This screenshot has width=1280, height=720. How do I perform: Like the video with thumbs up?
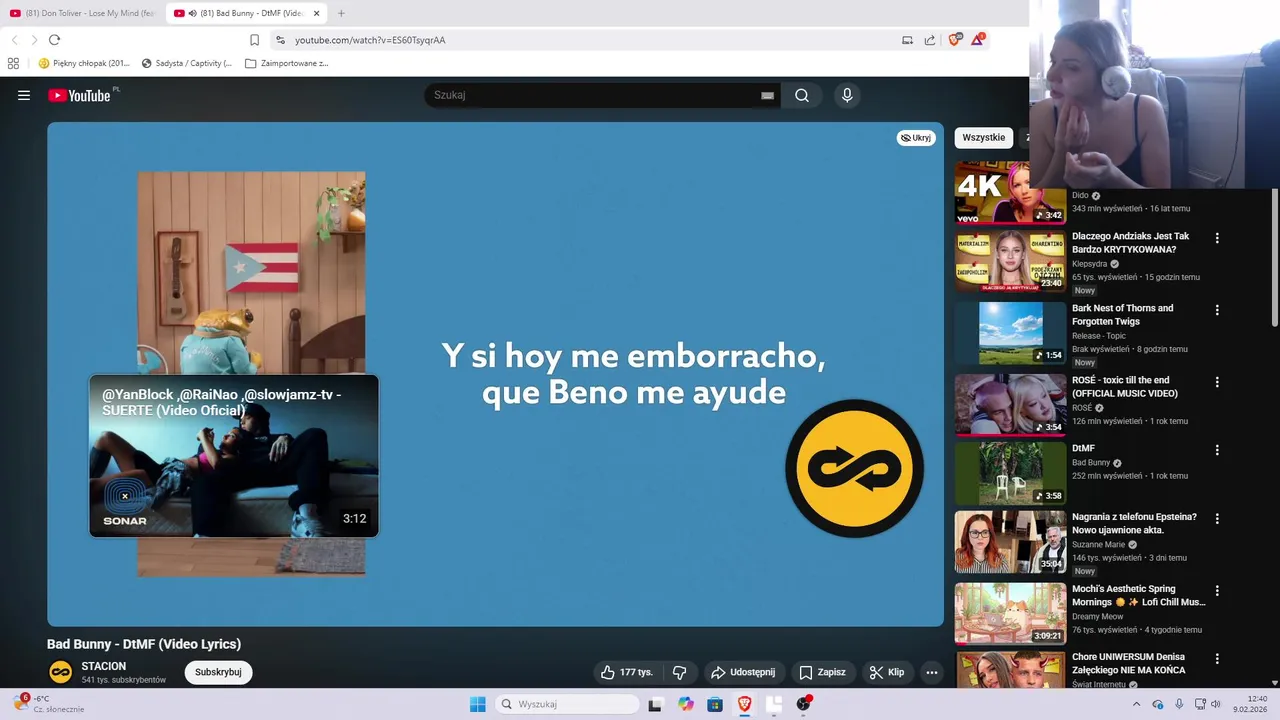(627, 672)
